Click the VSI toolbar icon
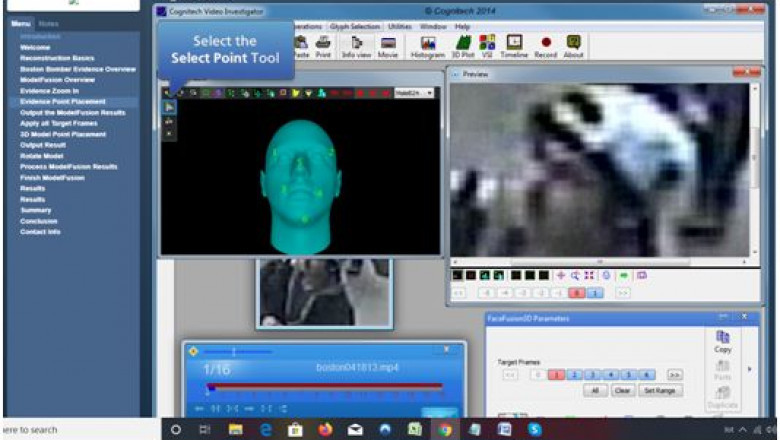 (x=487, y=47)
